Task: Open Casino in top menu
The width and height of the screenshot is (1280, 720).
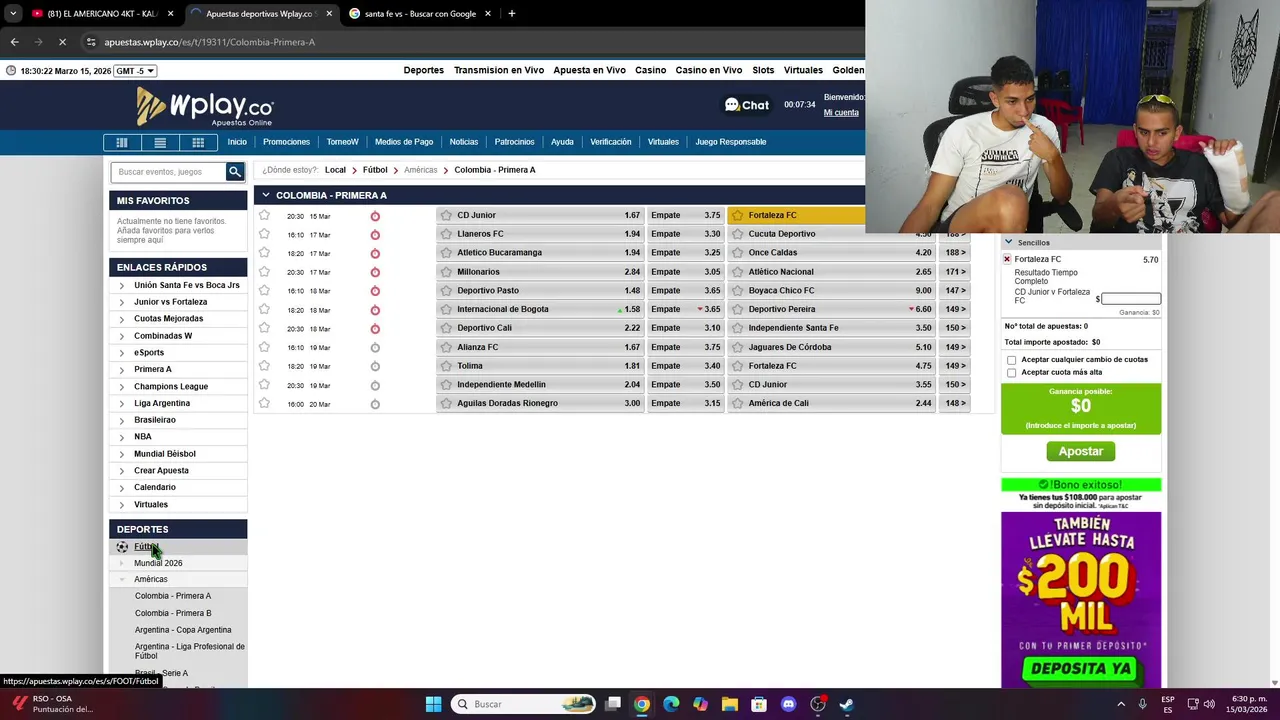Action: coord(650,70)
